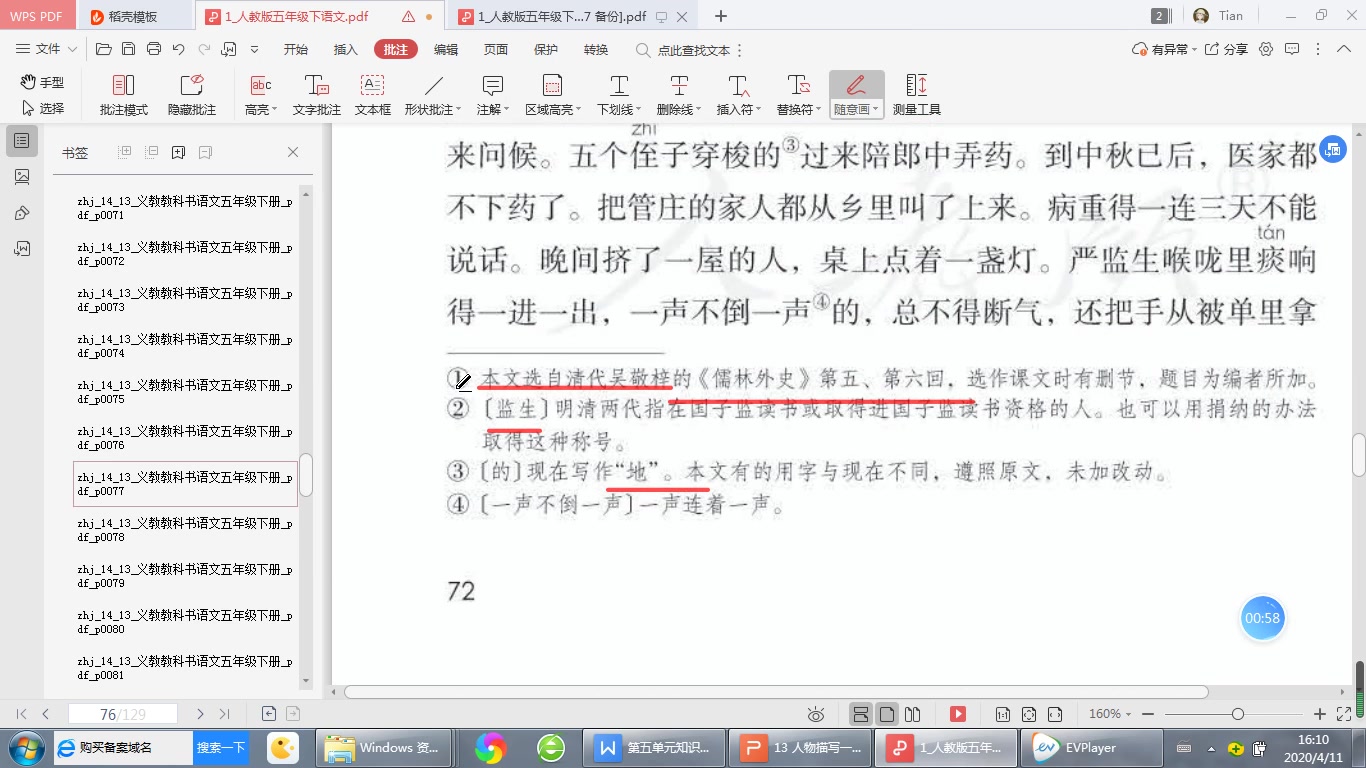Toggle 隐藏批注 hide annotations
1366x768 pixels.
pyautogui.click(x=192, y=95)
